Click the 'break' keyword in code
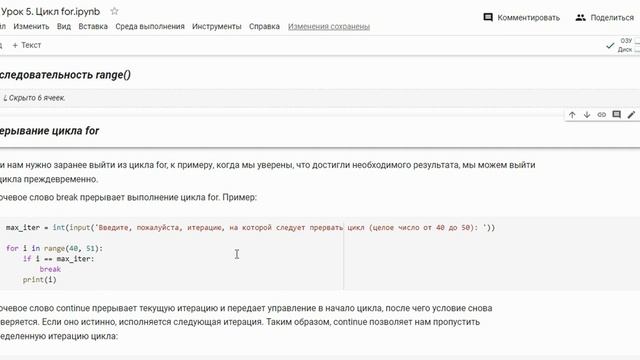This screenshot has width=640, height=360. [50, 269]
